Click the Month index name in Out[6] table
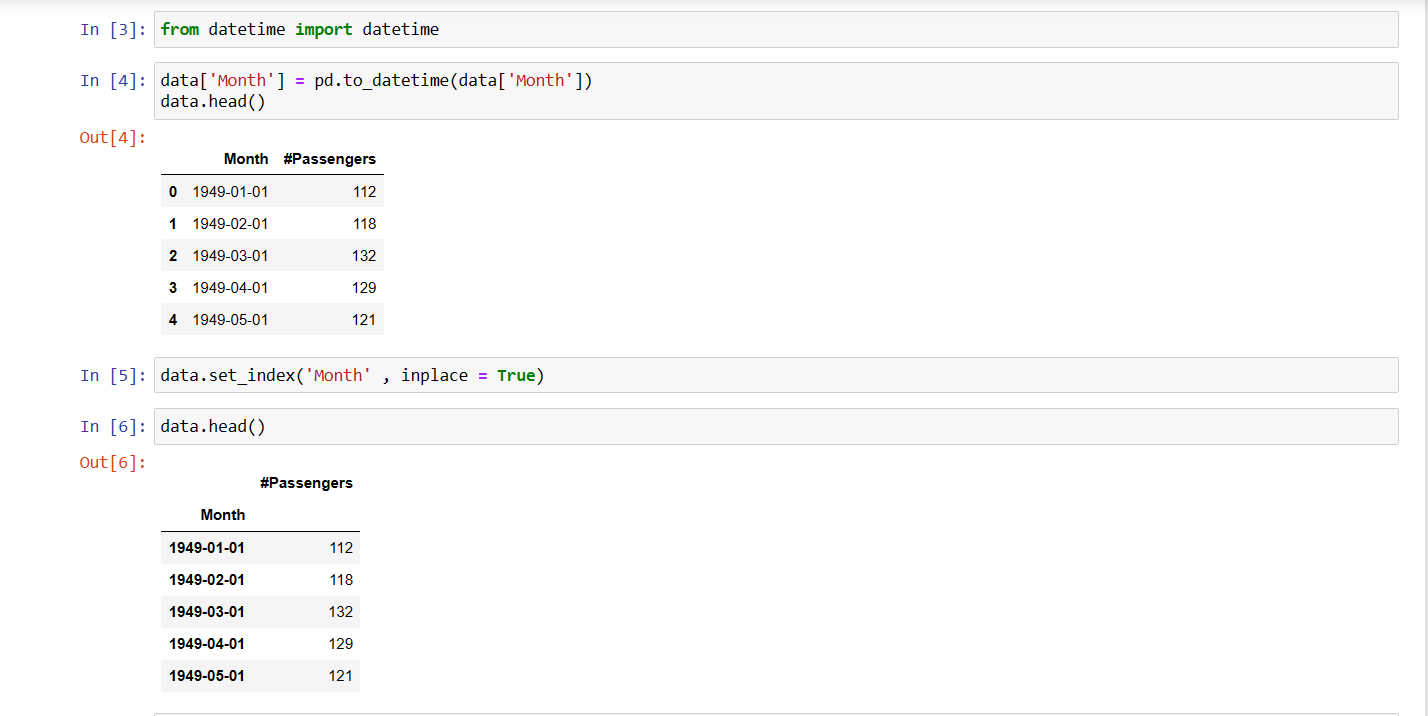Image resolution: width=1428 pixels, height=716 pixels. (x=223, y=515)
